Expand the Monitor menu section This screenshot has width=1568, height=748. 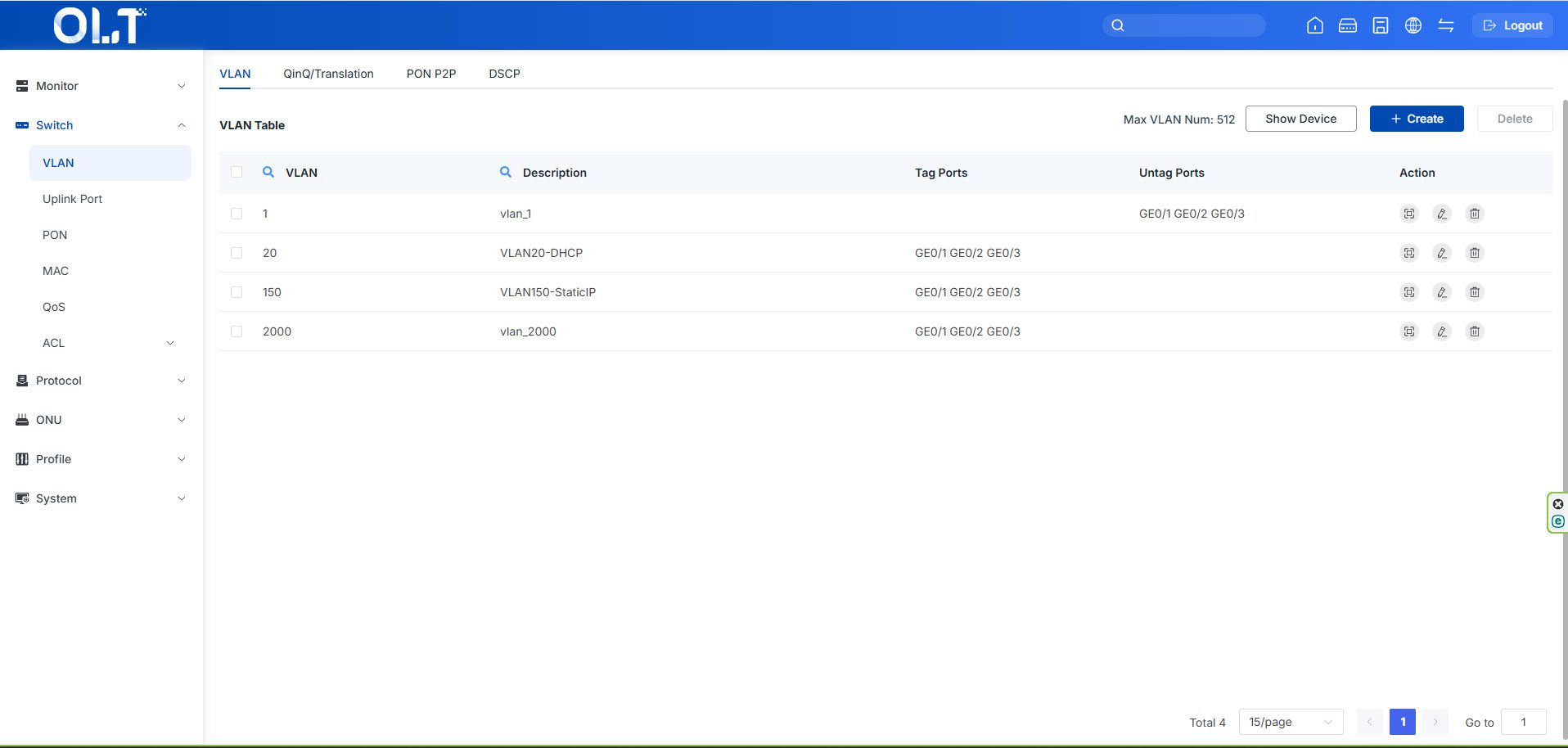click(x=101, y=86)
